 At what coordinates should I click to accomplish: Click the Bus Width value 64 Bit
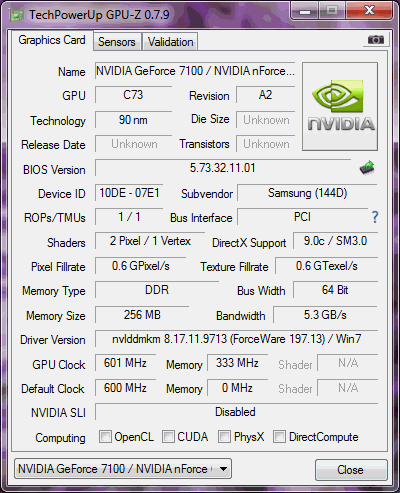coord(335,290)
